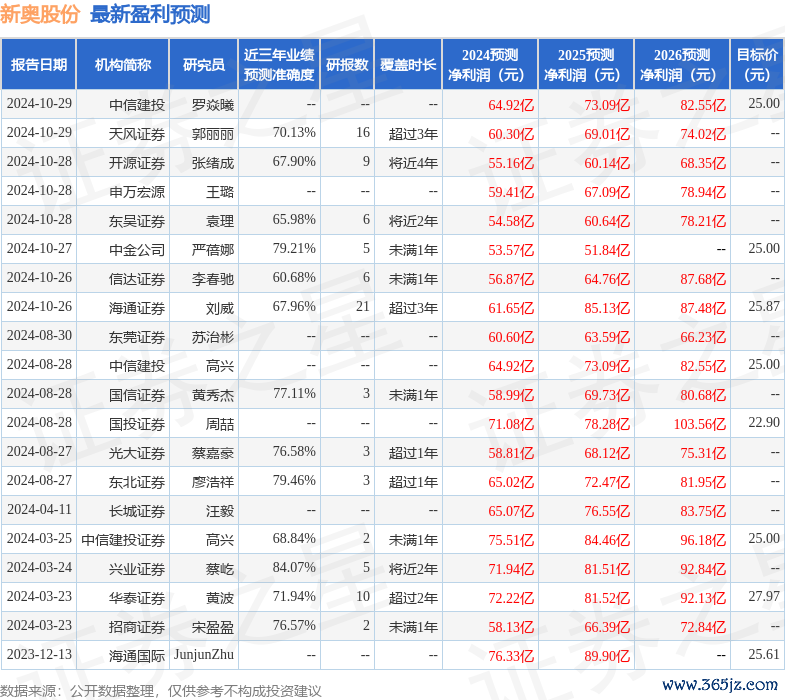Click the 研报数 column header
The width and height of the screenshot is (785, 700).
coord(347,65)
